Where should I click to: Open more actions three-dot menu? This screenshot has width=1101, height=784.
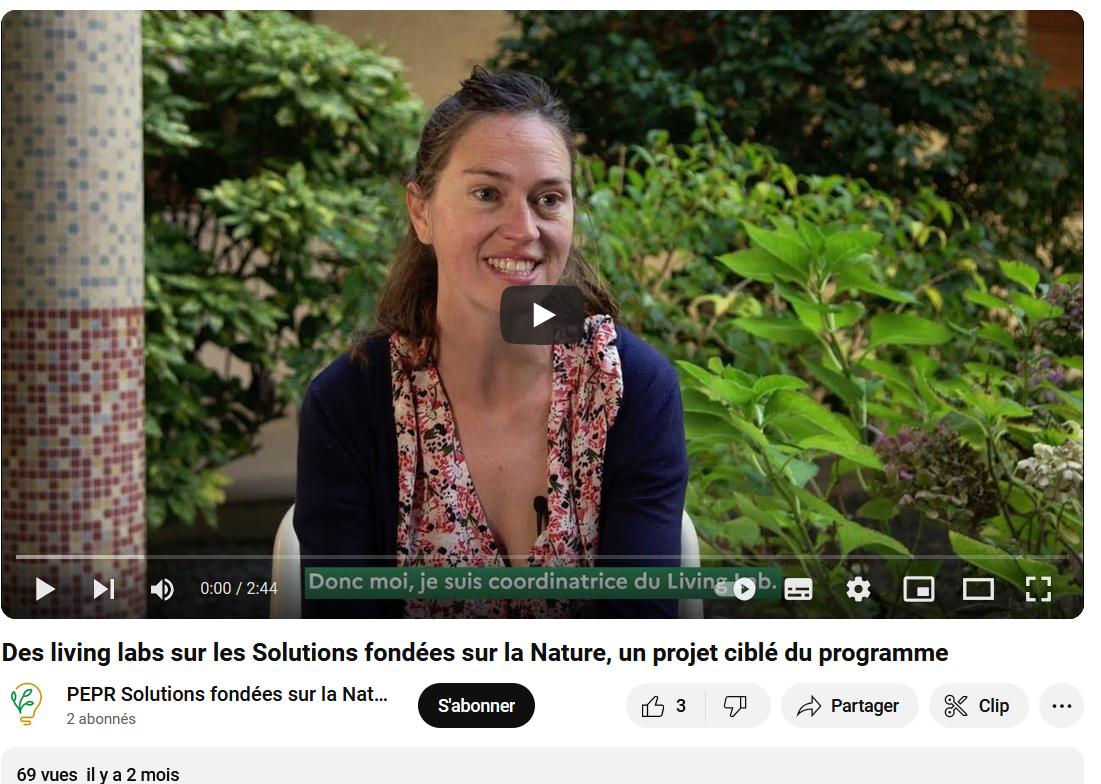click(x=1062, y=705)
